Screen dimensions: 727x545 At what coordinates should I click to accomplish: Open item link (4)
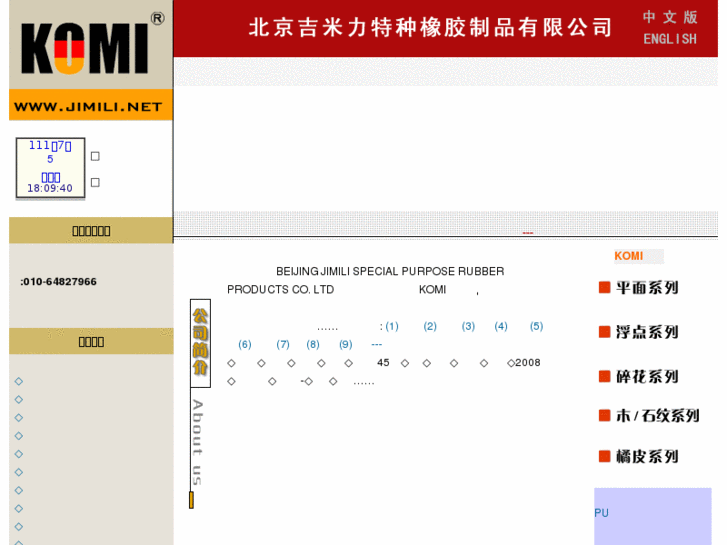click(x=501, y=327)
